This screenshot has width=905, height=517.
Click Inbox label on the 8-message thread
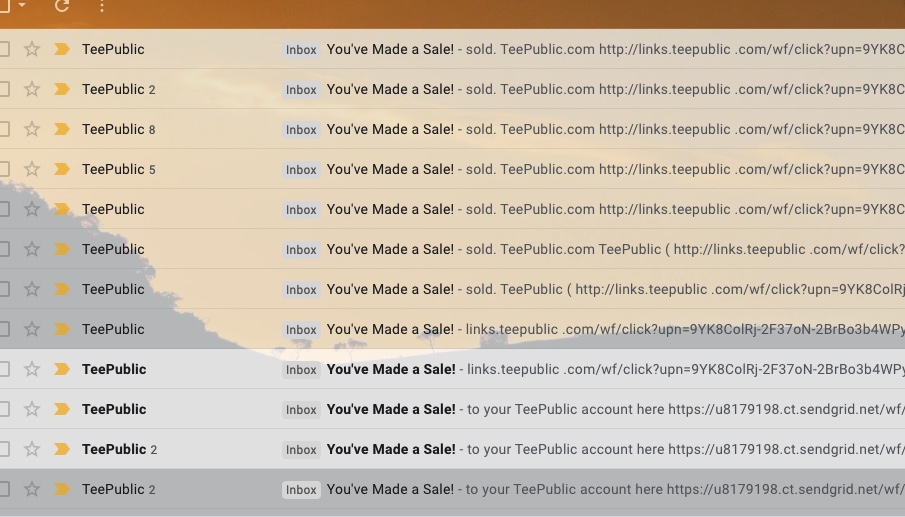301,130
